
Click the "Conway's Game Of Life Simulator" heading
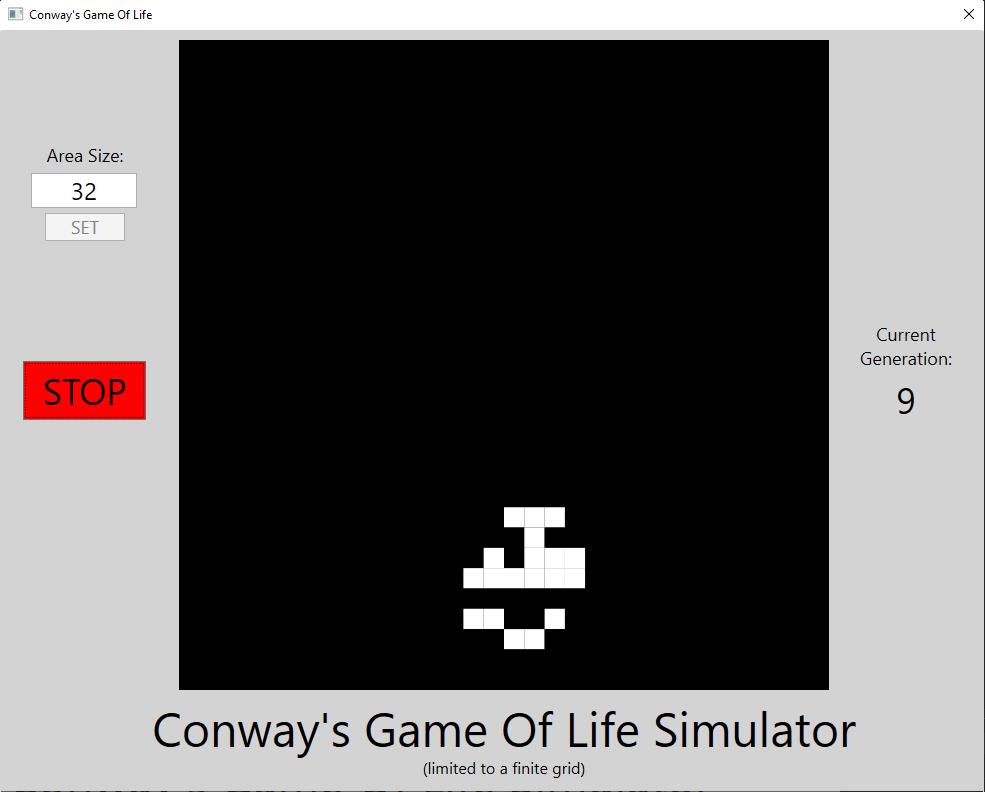(504, 731)
